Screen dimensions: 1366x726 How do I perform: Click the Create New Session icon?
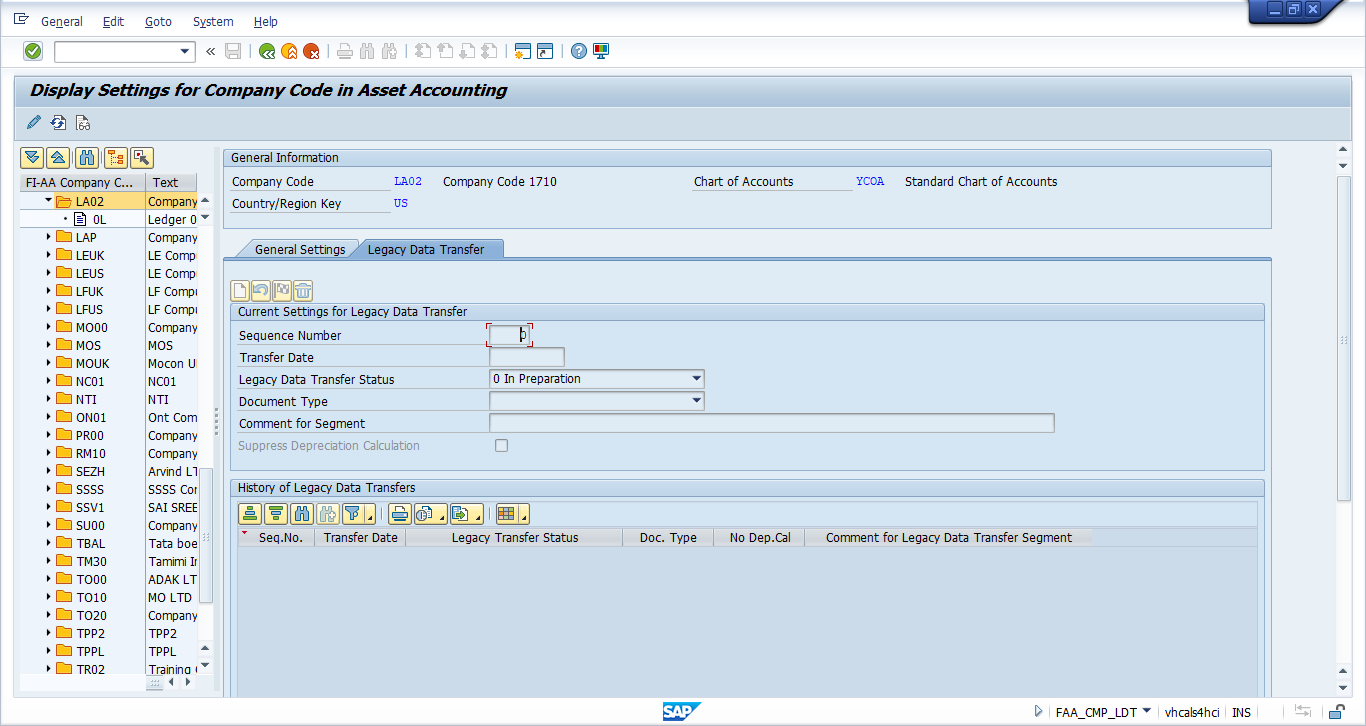click(523, 51)
